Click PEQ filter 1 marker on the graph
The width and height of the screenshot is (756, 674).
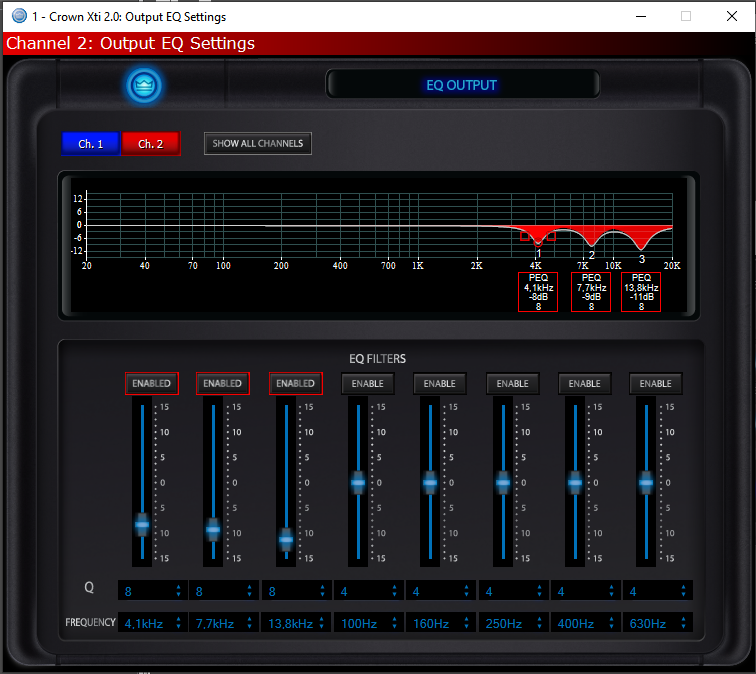[x=538, y=241]
